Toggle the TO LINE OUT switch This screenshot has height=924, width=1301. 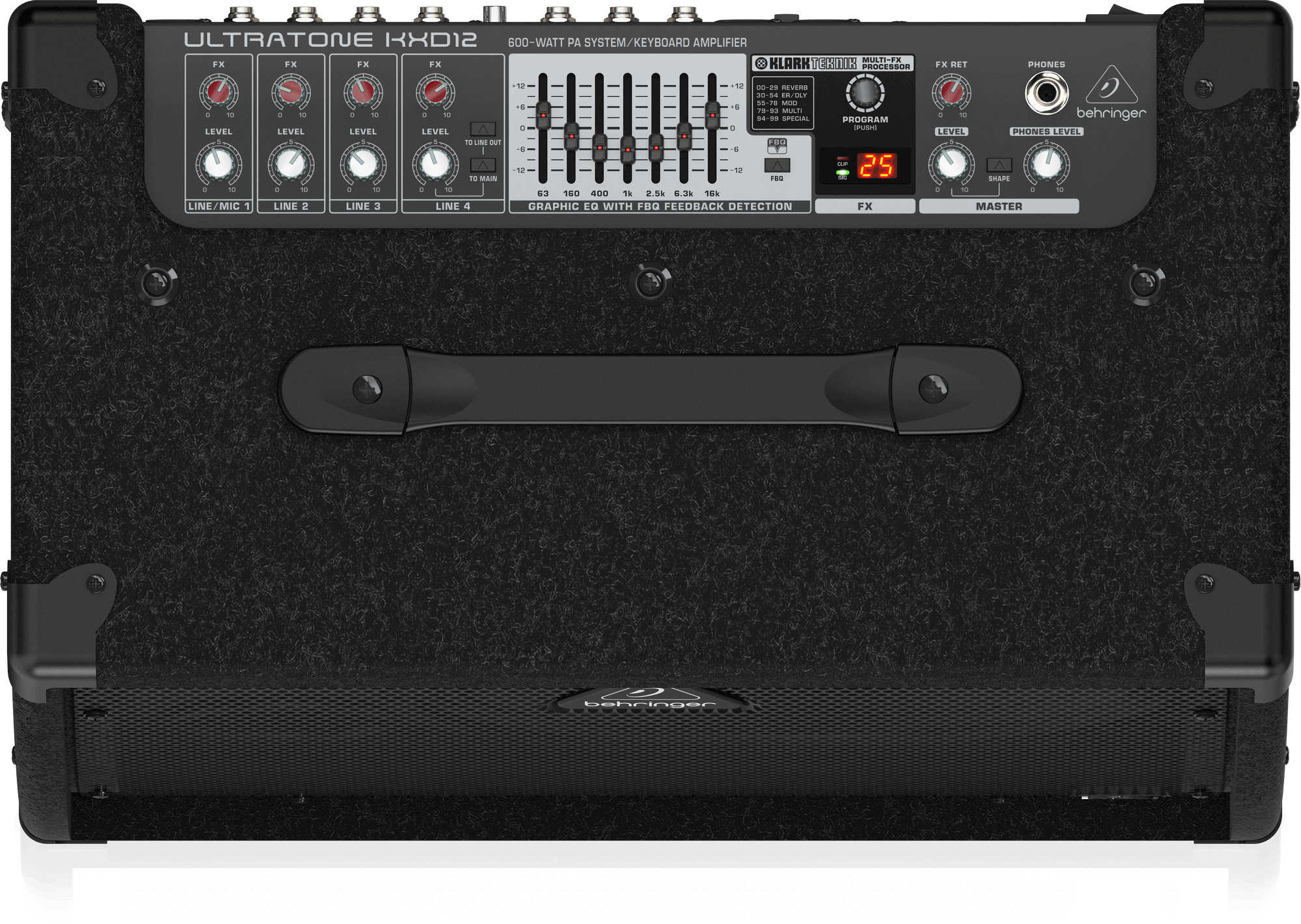tap(483, 129)
